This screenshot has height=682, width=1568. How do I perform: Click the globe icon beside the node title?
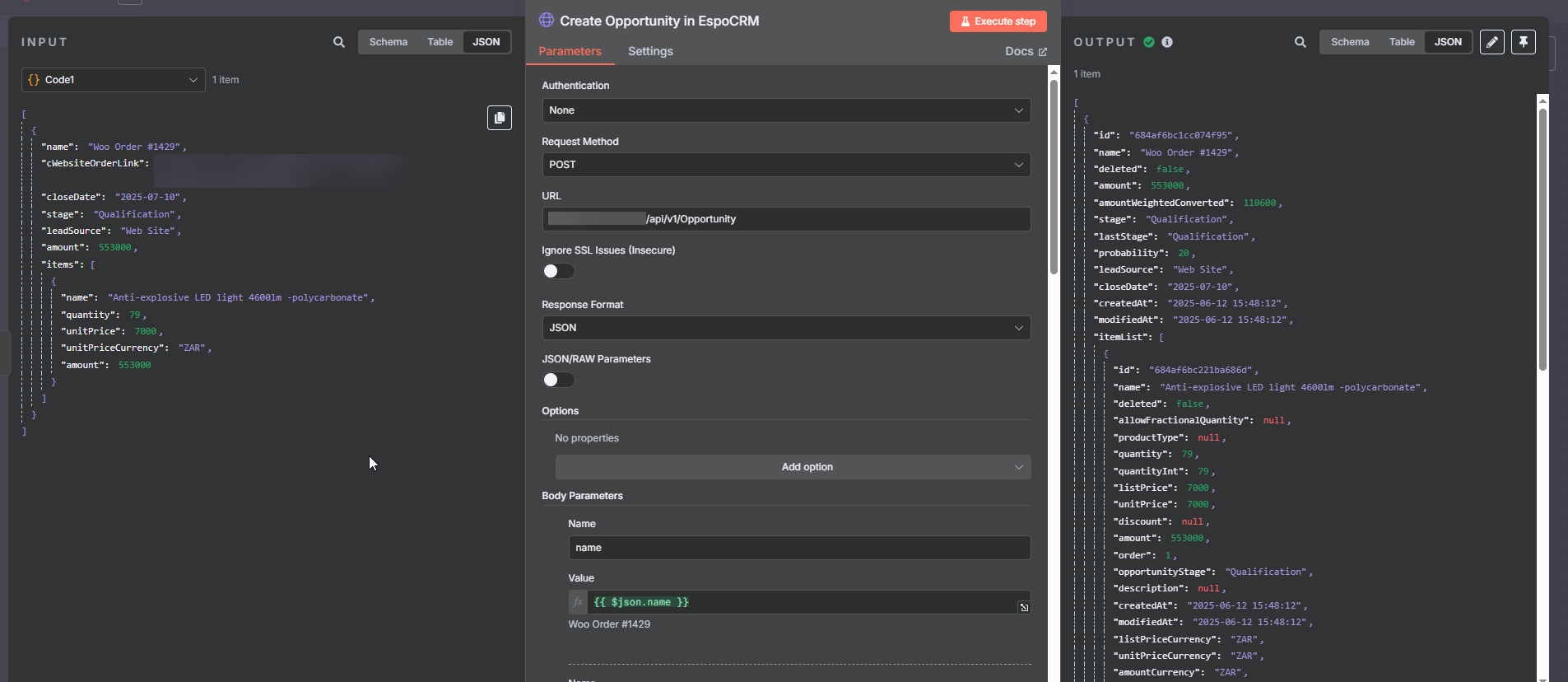click(x=547, y=21)
